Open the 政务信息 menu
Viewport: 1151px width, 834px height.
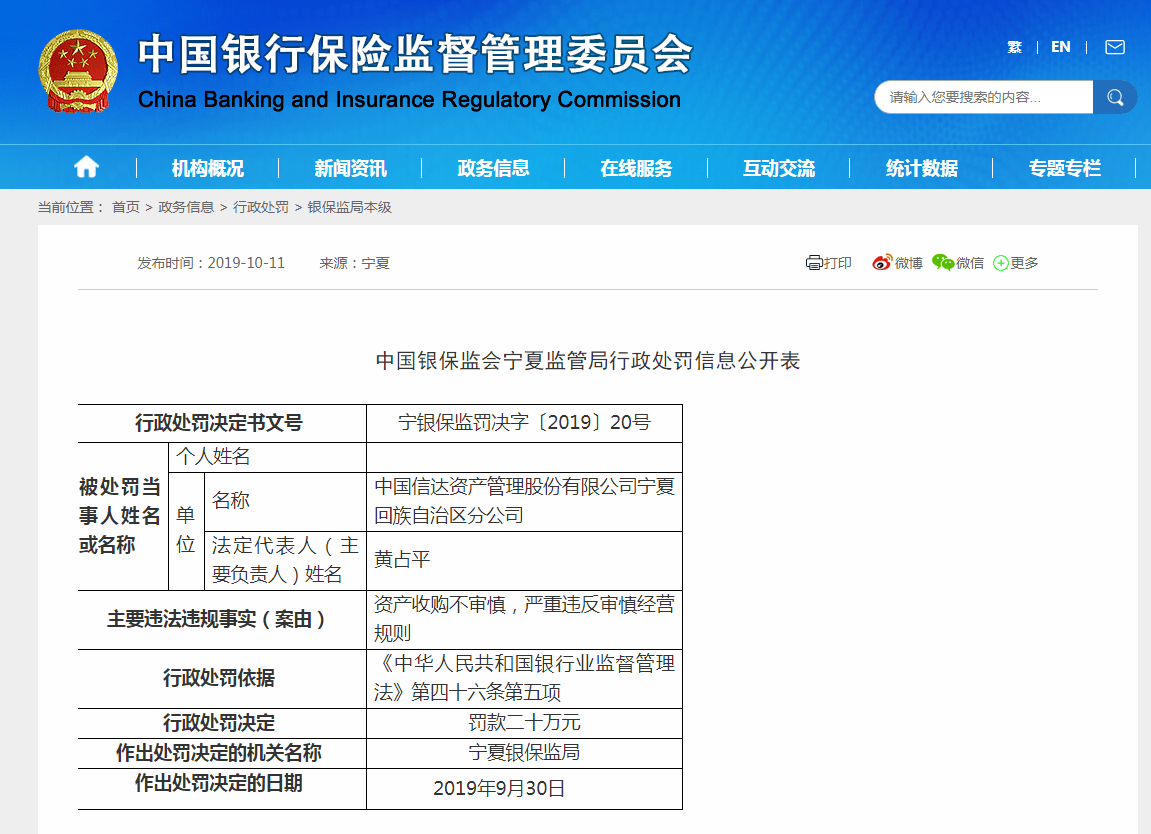tap(493, 168)
